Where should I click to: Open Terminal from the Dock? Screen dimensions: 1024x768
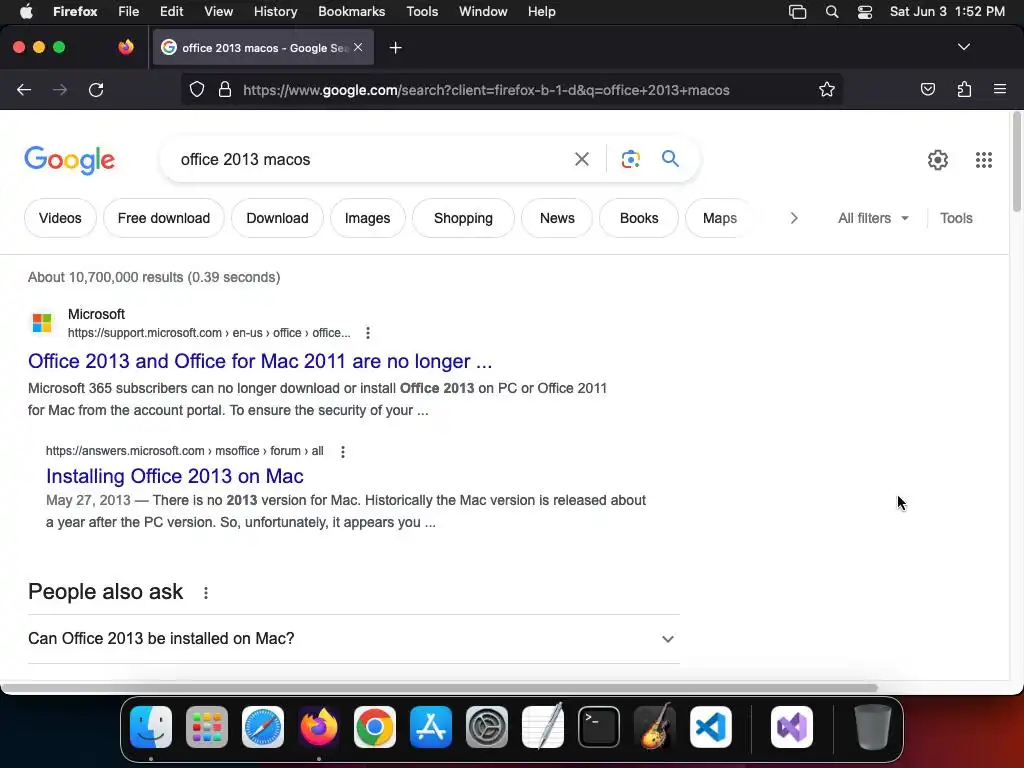coord(599,727)
